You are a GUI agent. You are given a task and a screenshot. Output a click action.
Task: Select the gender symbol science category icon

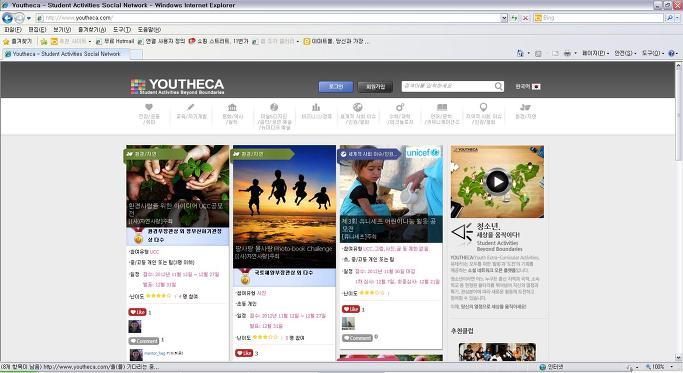[x=400, y=107]
